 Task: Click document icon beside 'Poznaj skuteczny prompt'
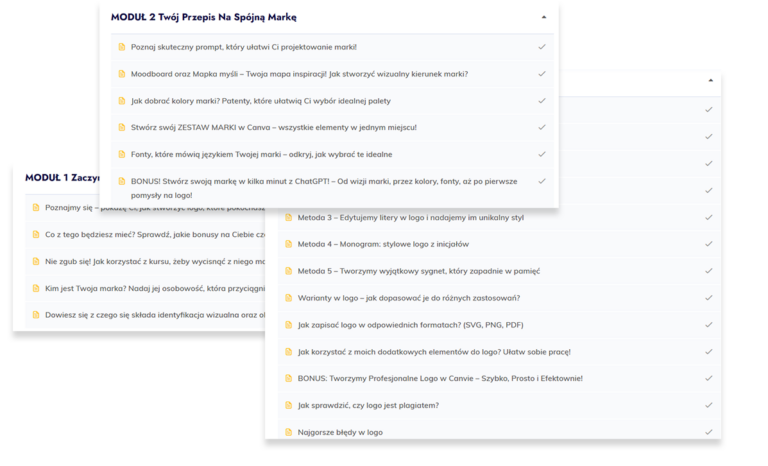(122, 47)
